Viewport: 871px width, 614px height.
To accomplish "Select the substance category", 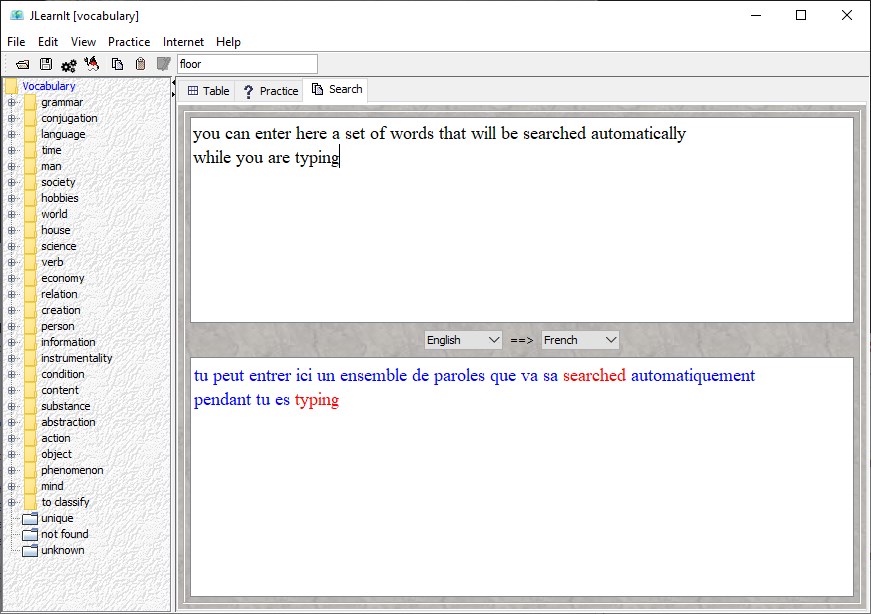I will pyautogui.click(x=66, y=407).
